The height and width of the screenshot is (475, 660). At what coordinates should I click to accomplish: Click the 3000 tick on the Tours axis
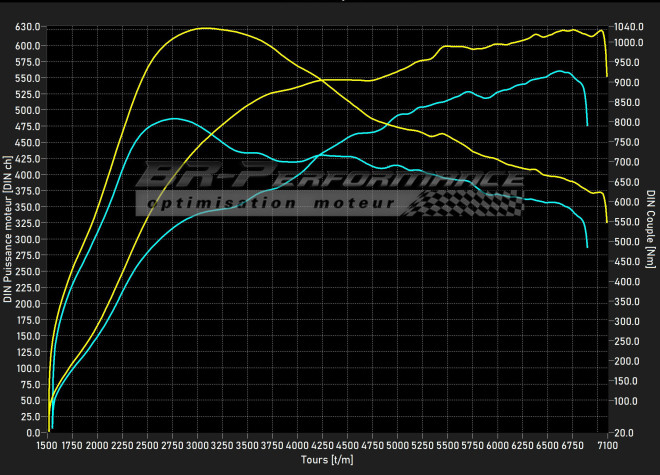(197, 445)
